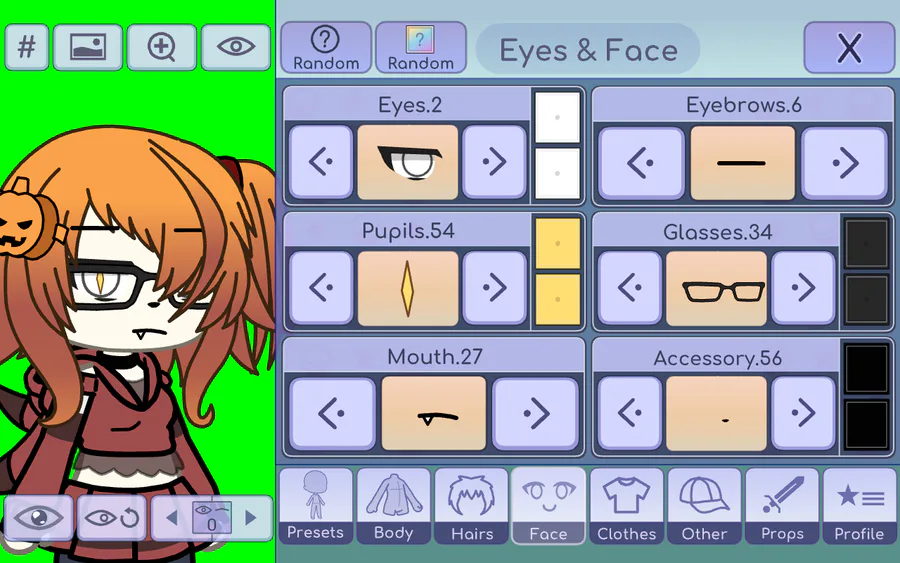This screenshot has width=900, height=563.
Task: Select previous Mouth style arrow
Action: coord(332,413)
